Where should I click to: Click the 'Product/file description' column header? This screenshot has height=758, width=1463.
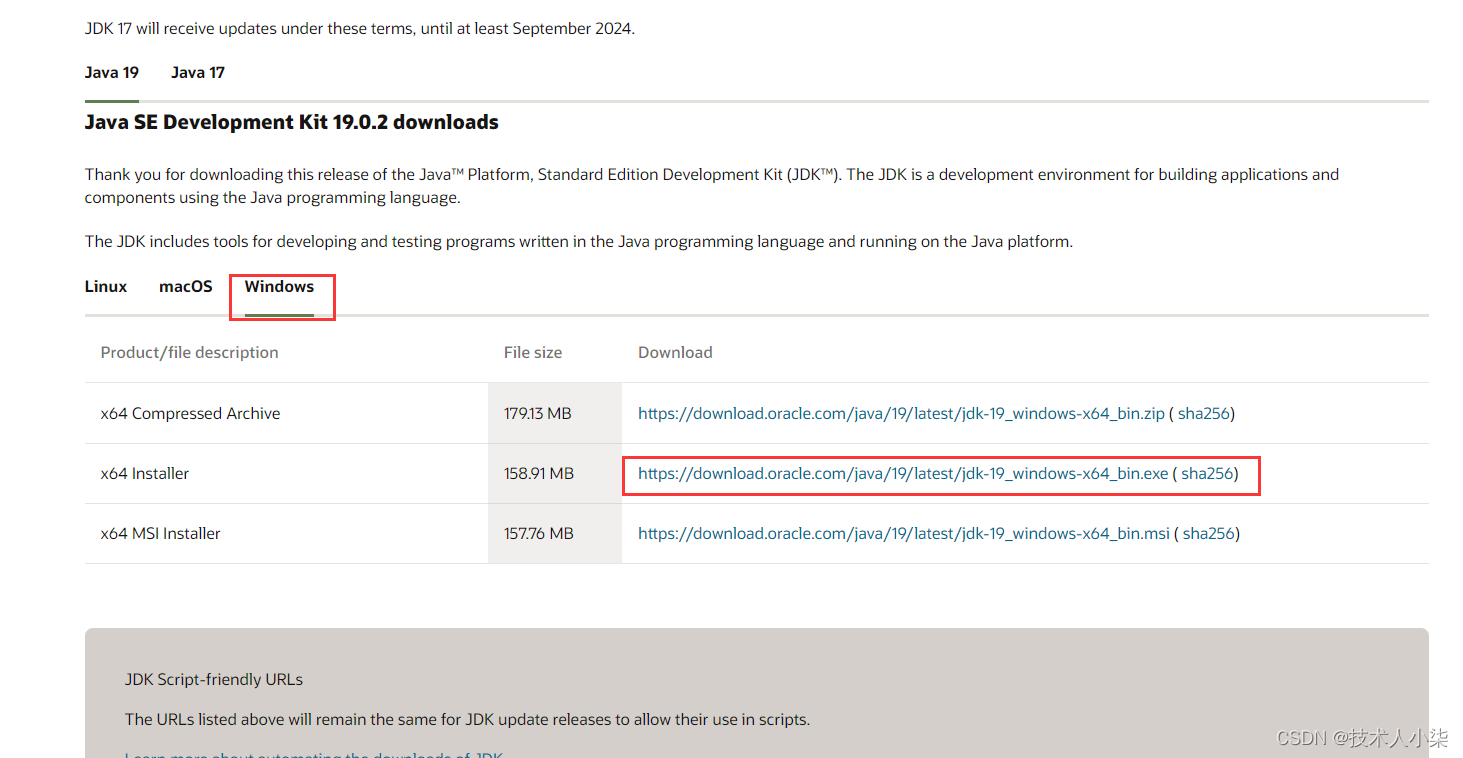coord(190,353)
